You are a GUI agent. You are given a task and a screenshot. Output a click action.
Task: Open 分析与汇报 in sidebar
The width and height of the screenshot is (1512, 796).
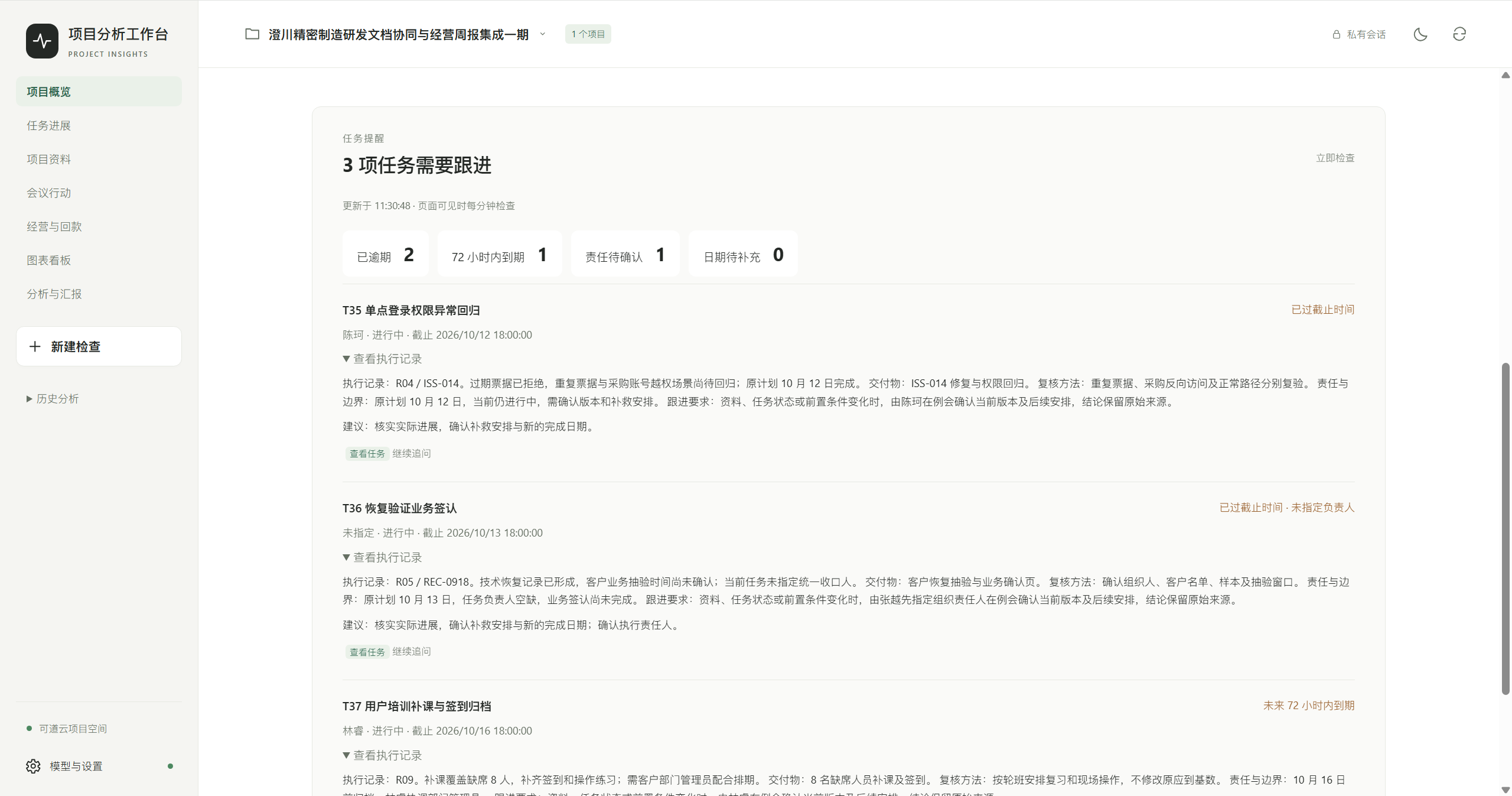[x=99, y=294]
